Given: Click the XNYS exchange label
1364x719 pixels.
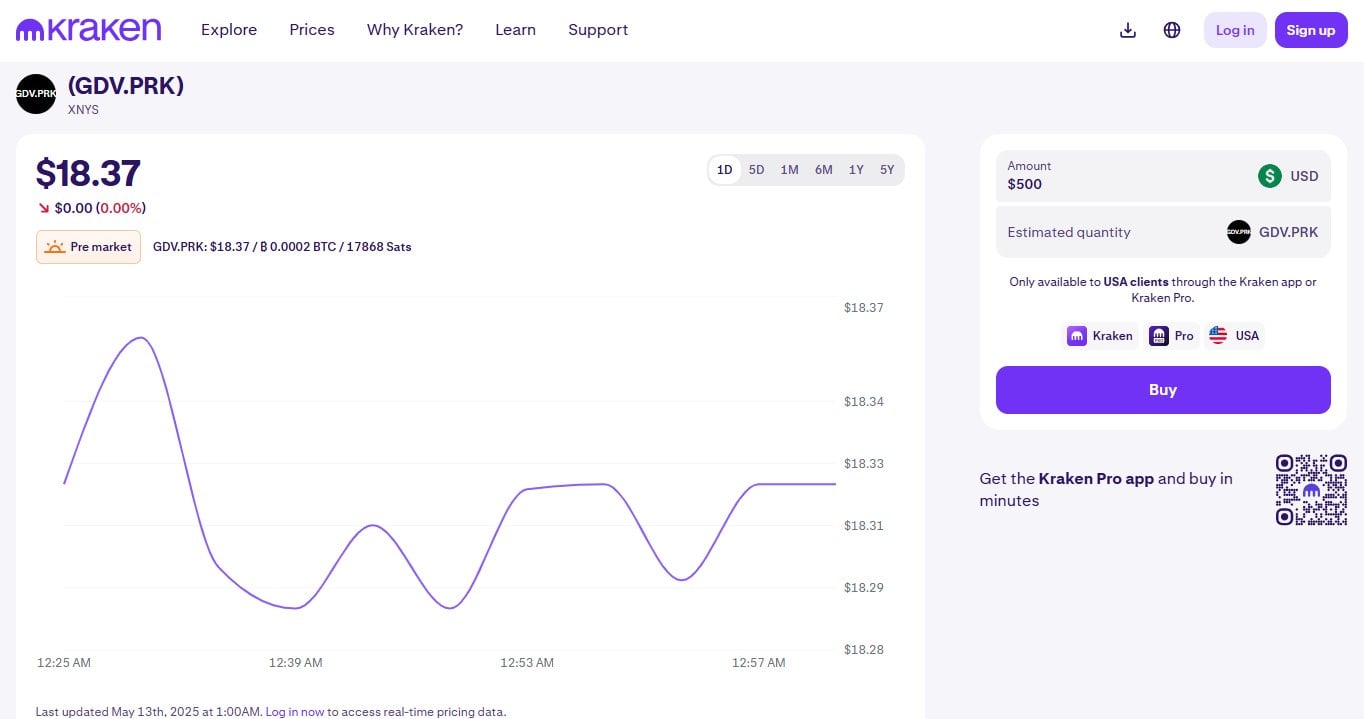Looking at the screenshot, I should 83,110.
